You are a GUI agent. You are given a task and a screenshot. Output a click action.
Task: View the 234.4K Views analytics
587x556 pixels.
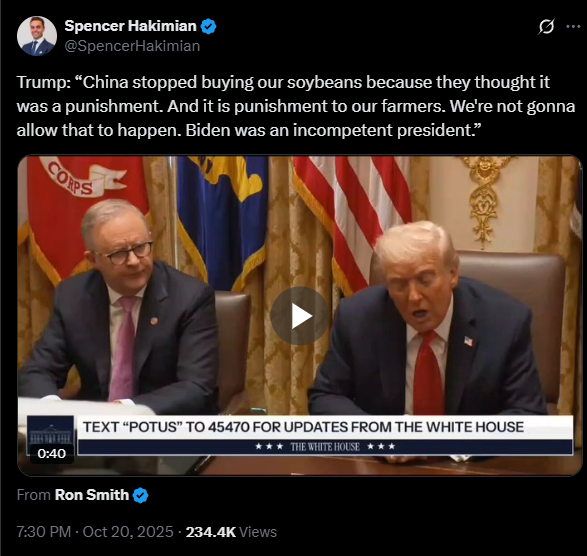pyautogui.click(x=231, y=532)
